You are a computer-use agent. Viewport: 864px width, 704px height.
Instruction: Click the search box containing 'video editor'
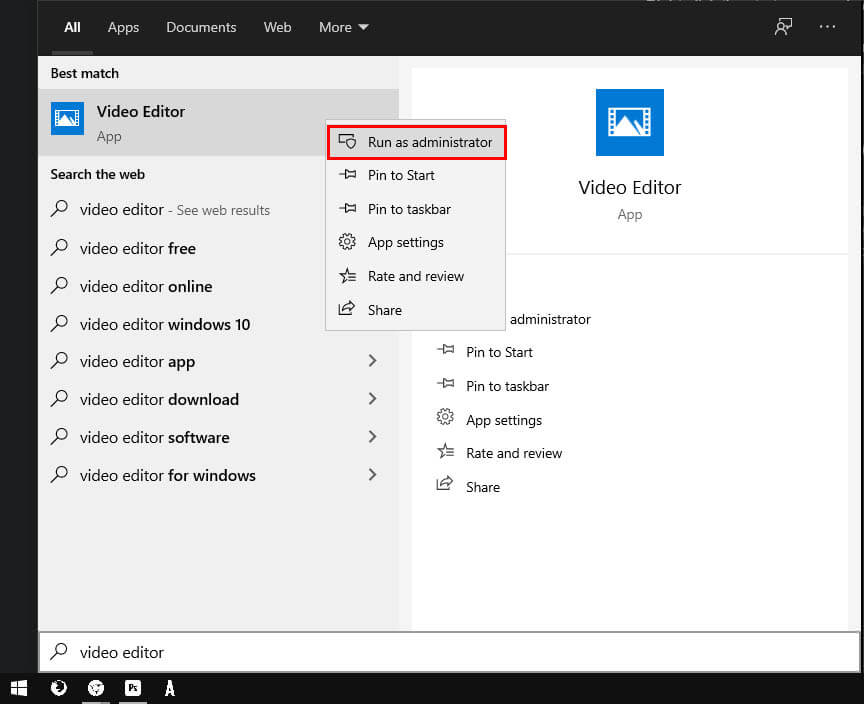(x=449, y=652)
